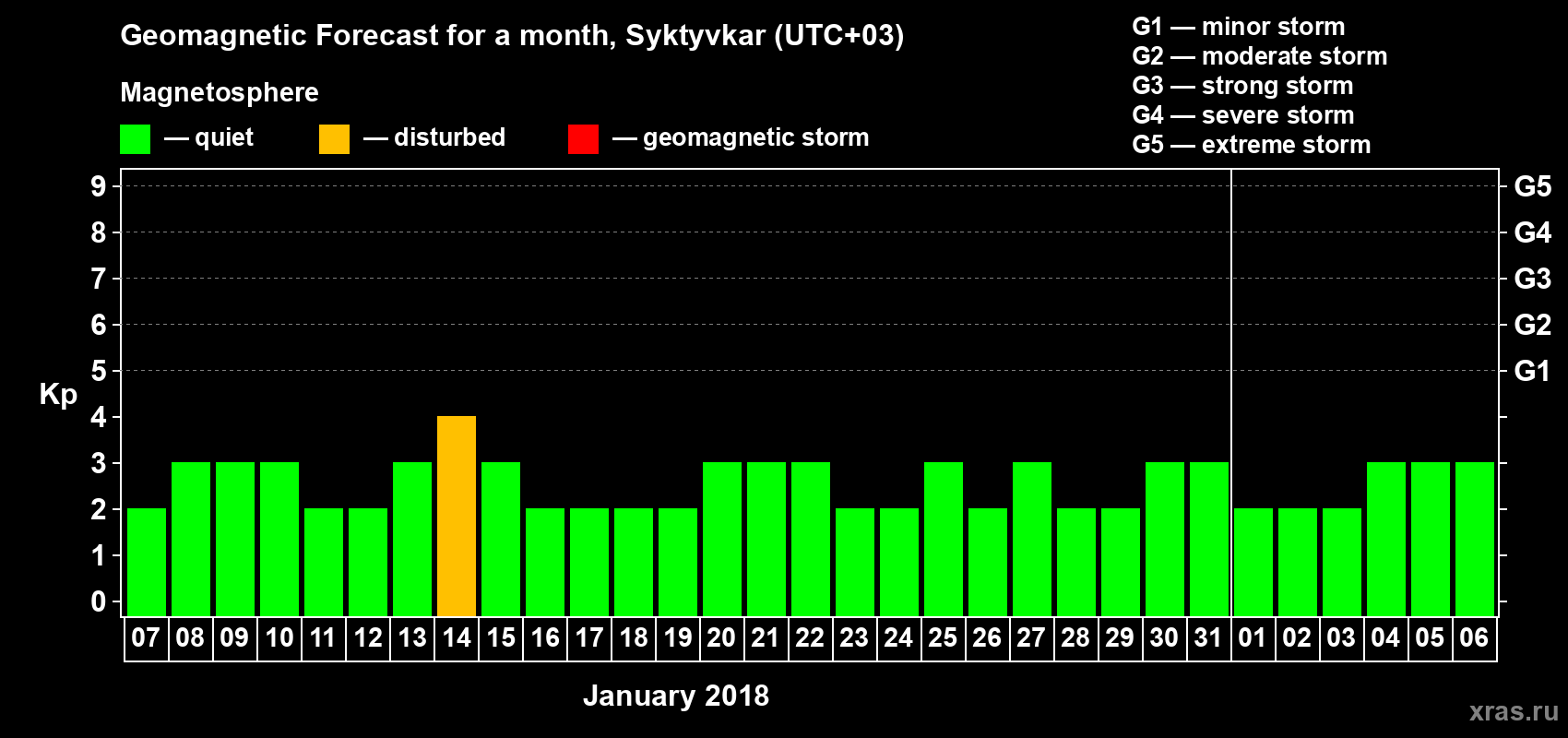Viewport: 1568px width, 738px height.
Task: Click the Kp axis value "5"
Action: point(99,371)
